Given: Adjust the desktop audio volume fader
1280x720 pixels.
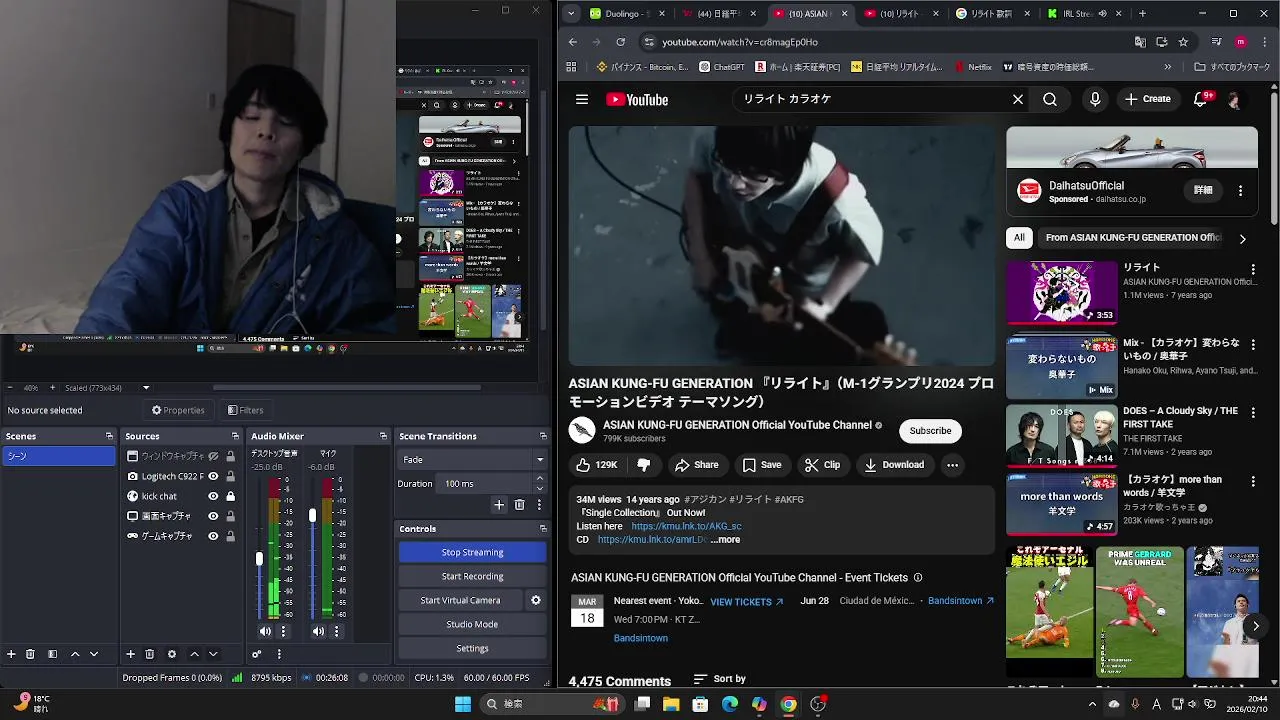Looking at the screenshot, I should tap(259, 558).
